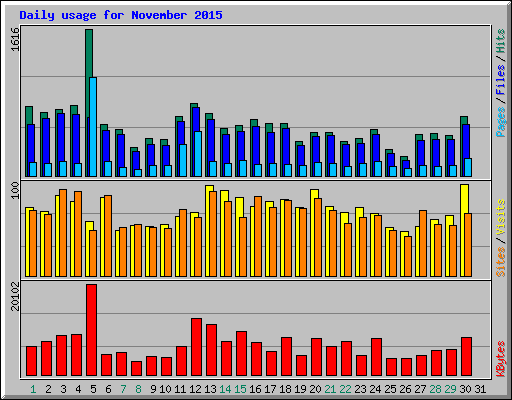Click green weekend day label '15'
512x400 pixels.
tap(240, 389)
